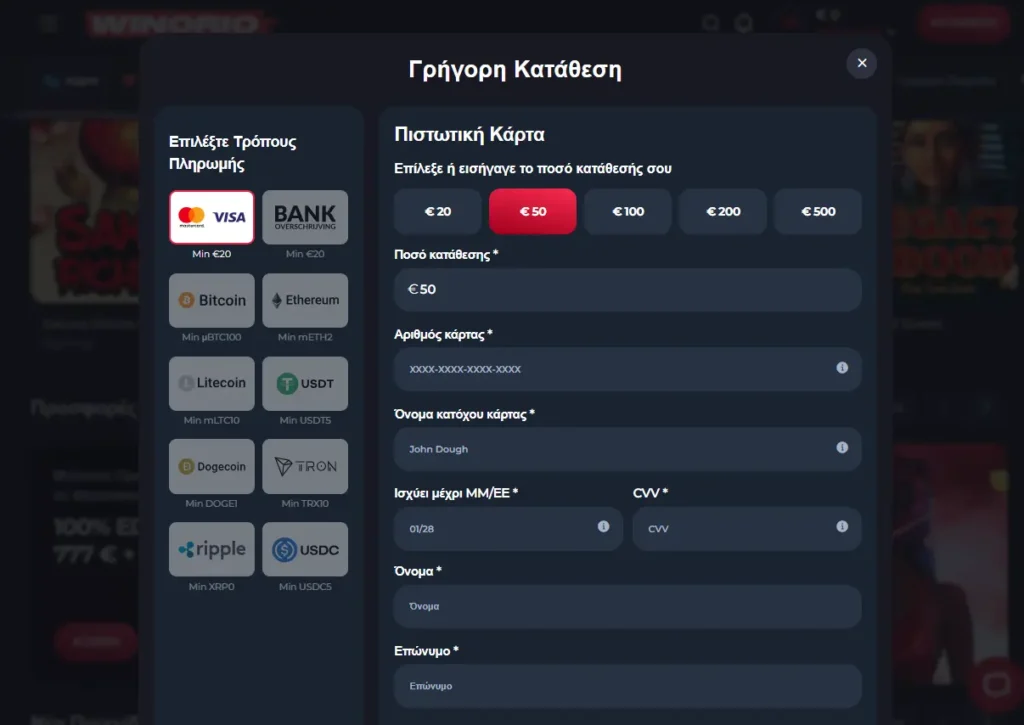
Task: Pick USDC as payment method
Action: (x=305, y=549)
